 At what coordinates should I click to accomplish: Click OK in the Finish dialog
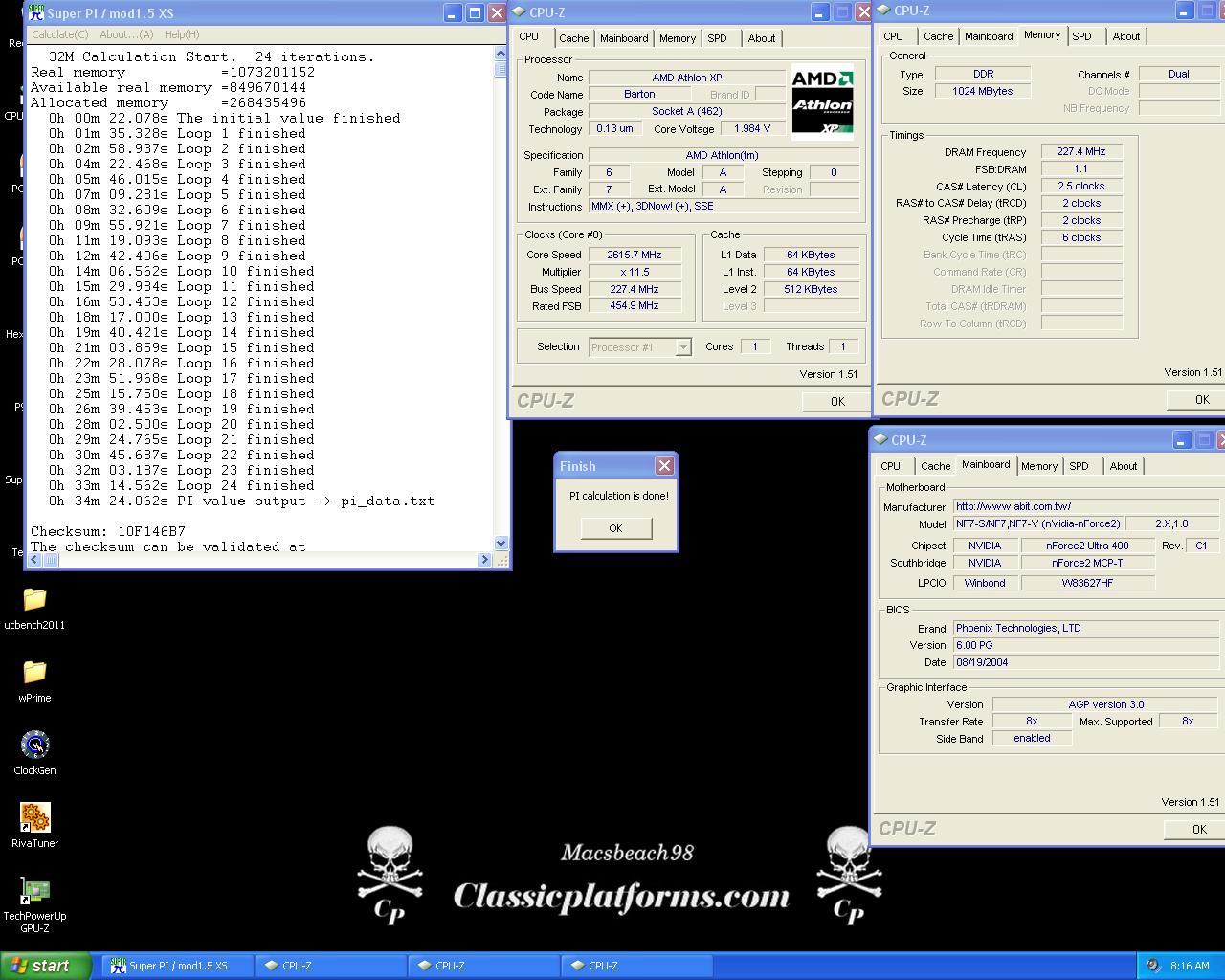click(x=615, y=528)
